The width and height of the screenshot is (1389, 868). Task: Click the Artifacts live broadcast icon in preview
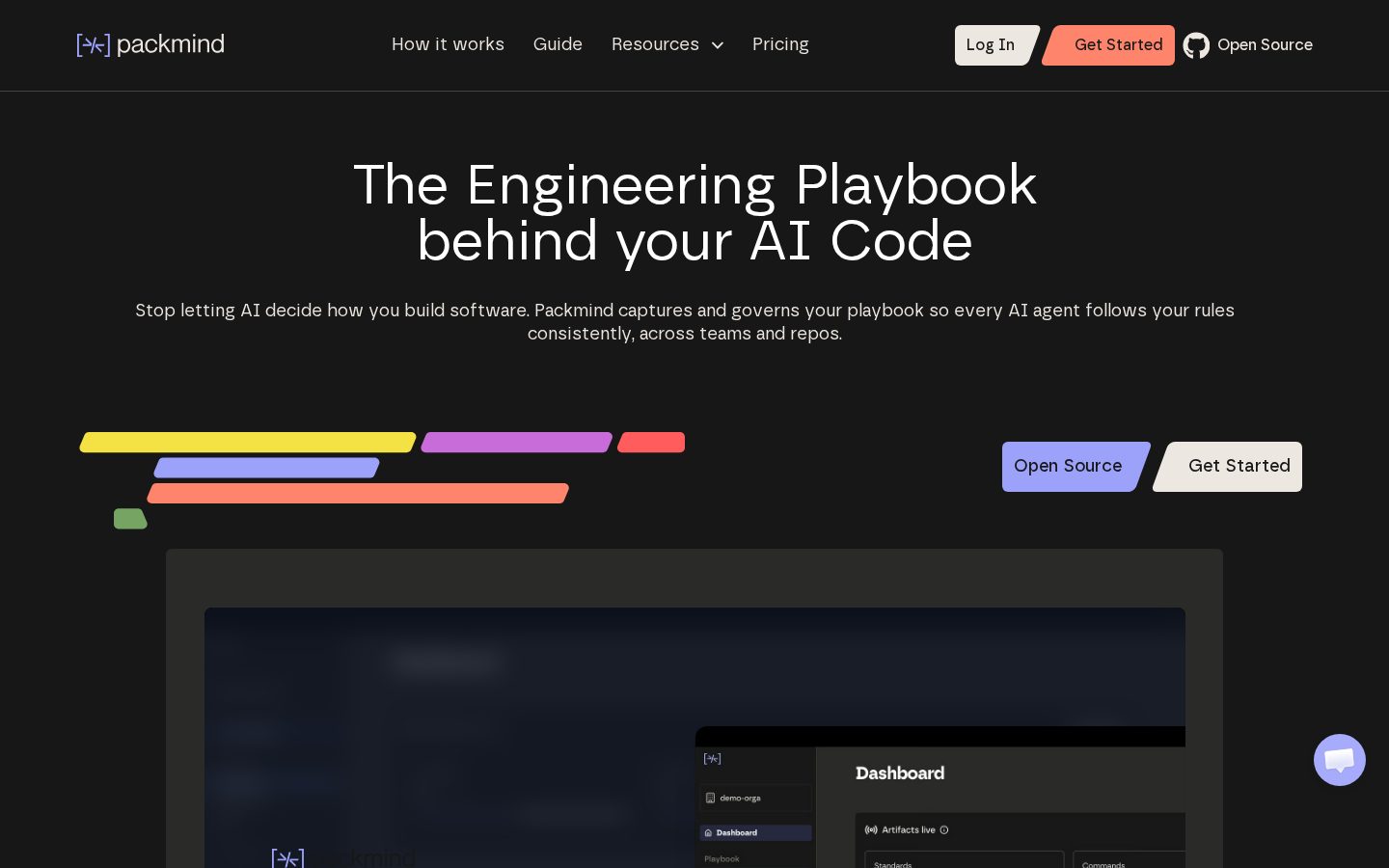coord(871,829)
